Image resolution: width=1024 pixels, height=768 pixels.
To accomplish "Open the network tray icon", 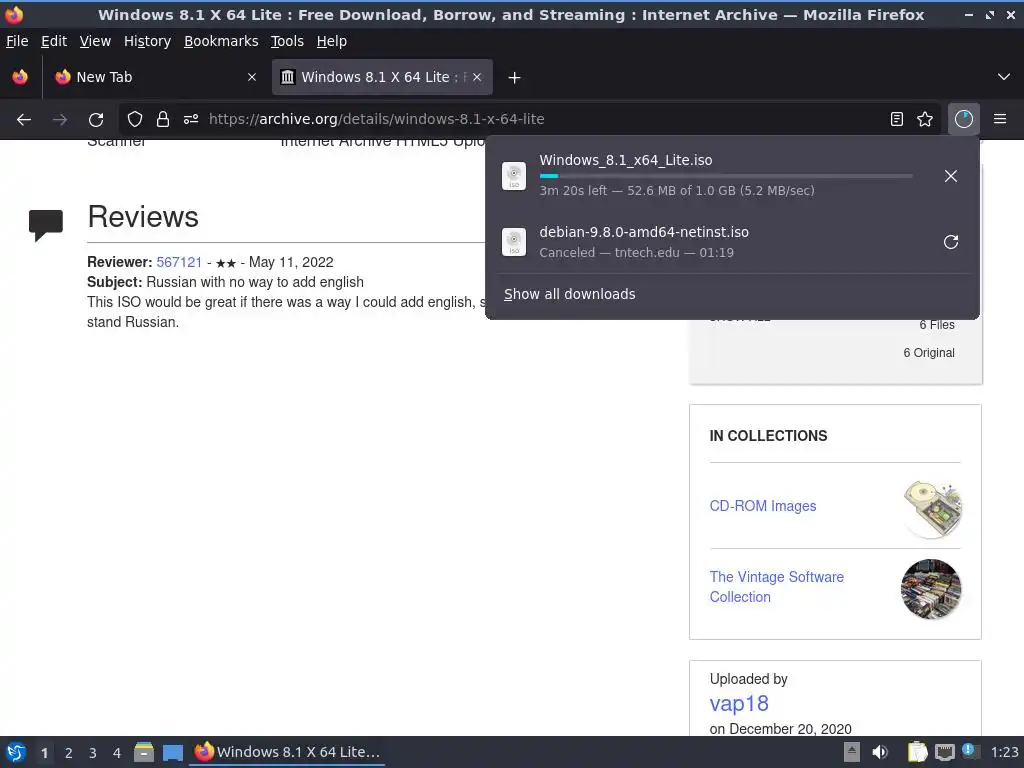I will 944,752.
